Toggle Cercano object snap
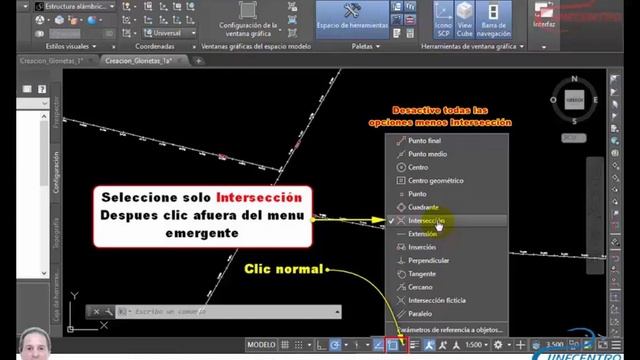This screenshot has width=640, height=360. [447, 287]
